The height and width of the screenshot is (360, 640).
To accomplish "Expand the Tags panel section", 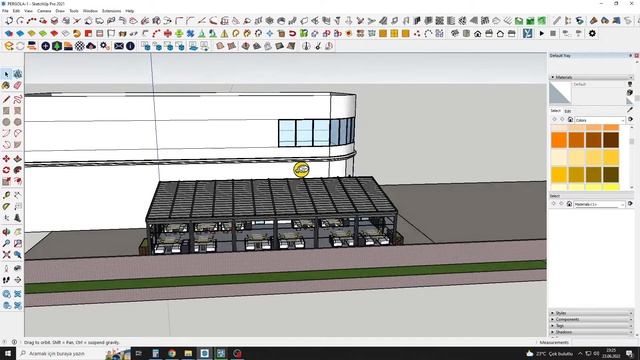I will 591,326.
